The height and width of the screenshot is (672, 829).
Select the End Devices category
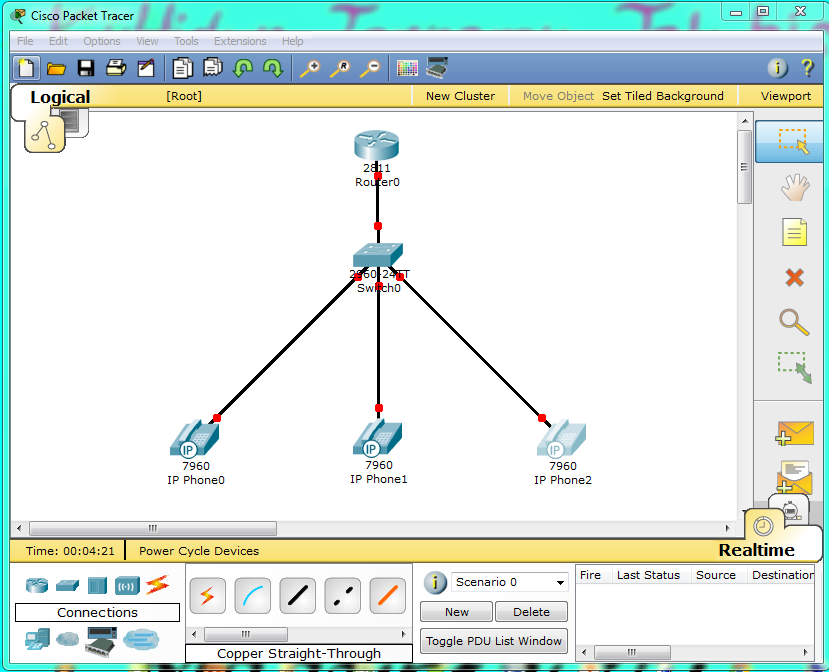[x=37, y=639]
